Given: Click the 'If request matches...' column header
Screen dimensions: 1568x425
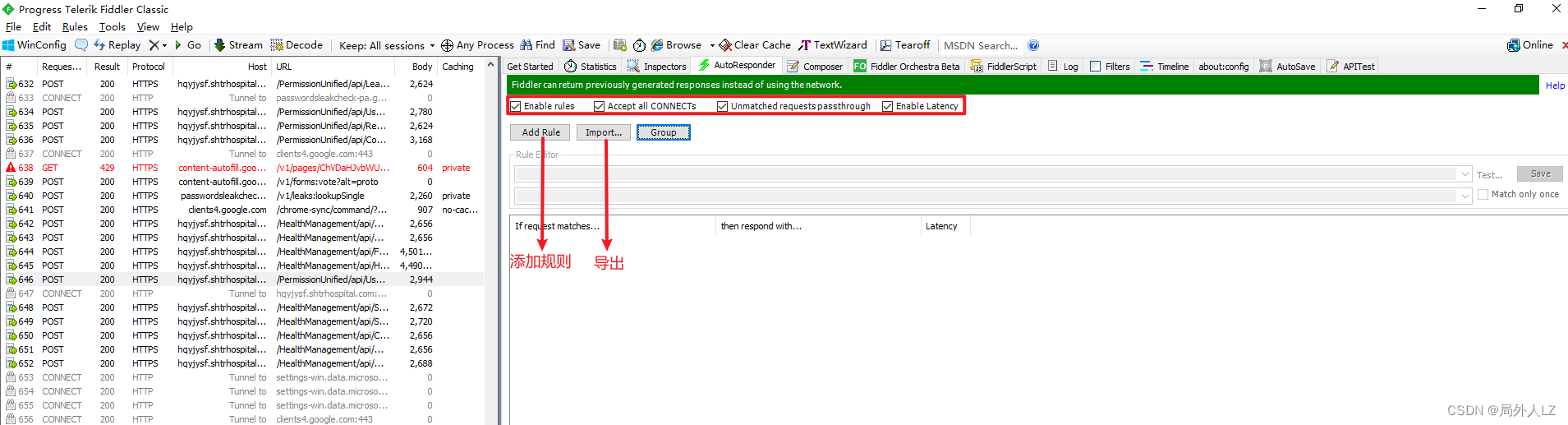Looking at the screenshot, I should tap(612, 226).
